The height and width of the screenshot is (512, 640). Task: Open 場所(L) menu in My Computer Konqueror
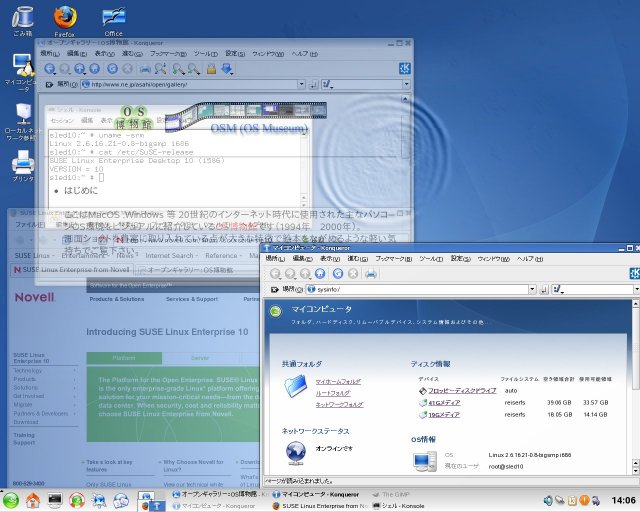point(275,259)
